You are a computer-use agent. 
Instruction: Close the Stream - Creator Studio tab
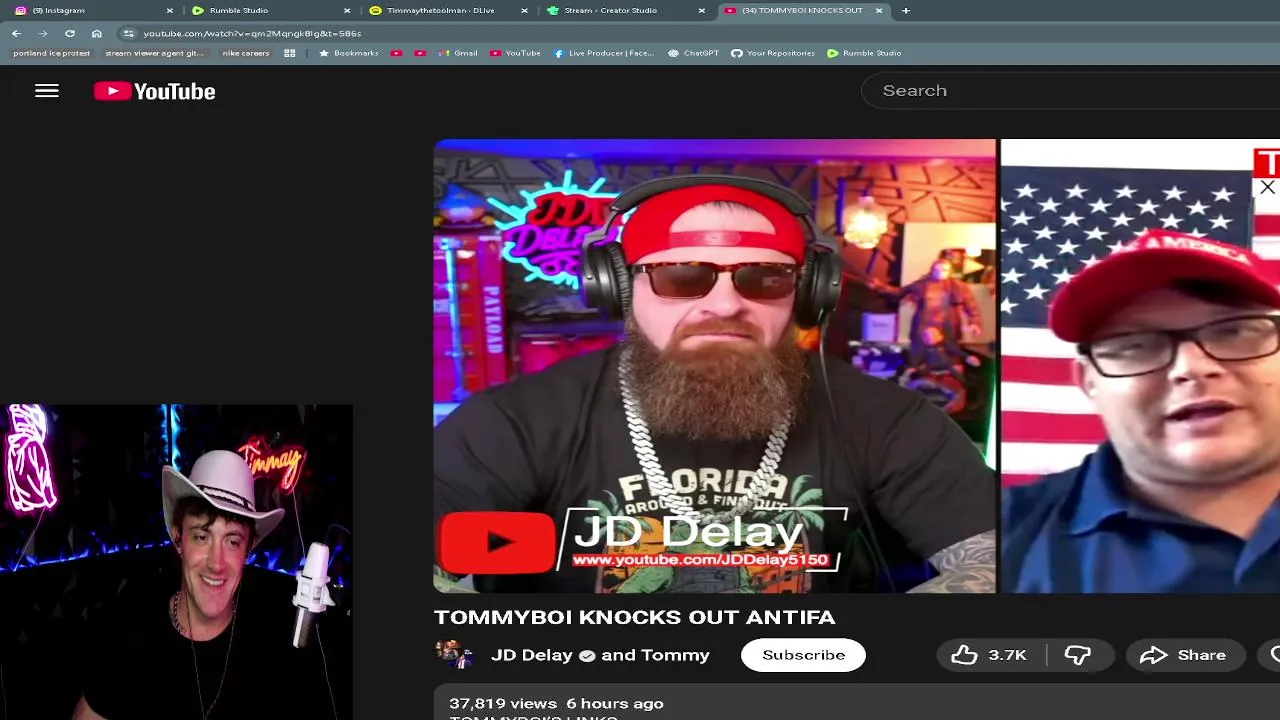click(x=701, y=10)
